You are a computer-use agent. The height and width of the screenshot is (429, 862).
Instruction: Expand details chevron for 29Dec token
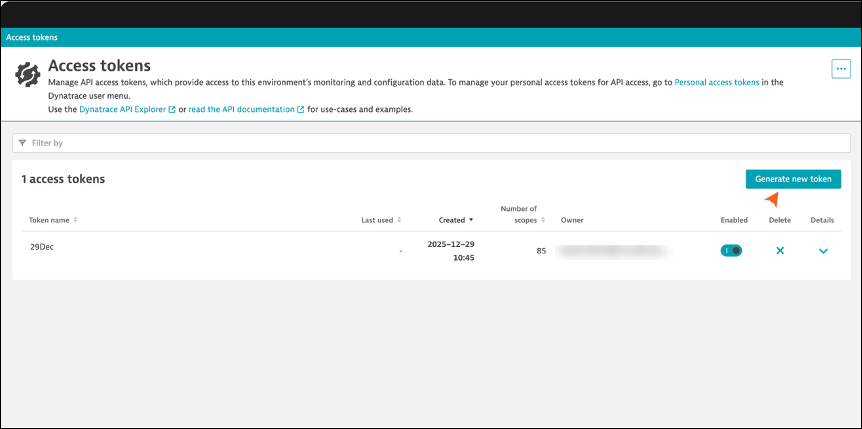point(823,251)
